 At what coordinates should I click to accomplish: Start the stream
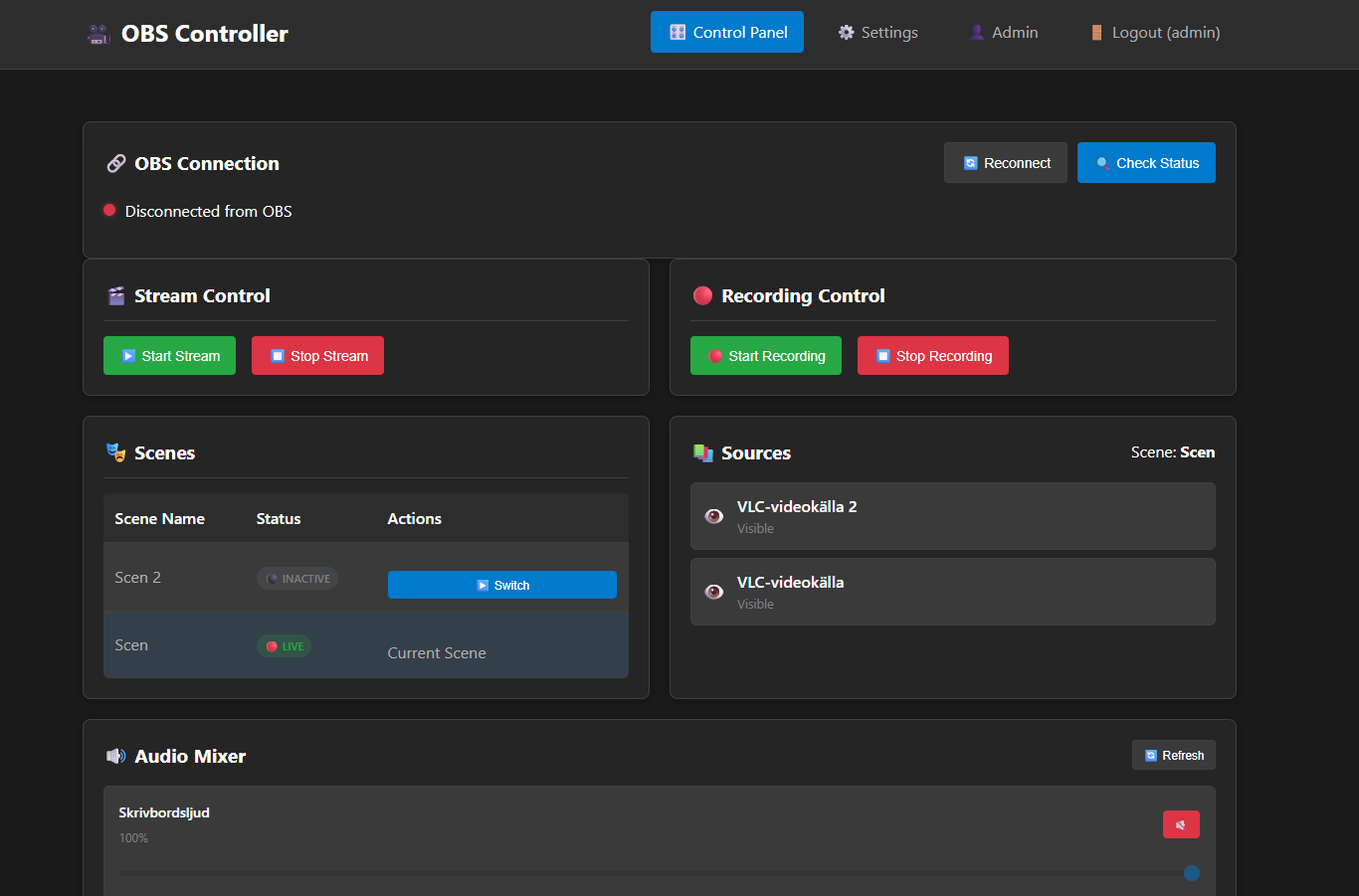pos(169,356)
